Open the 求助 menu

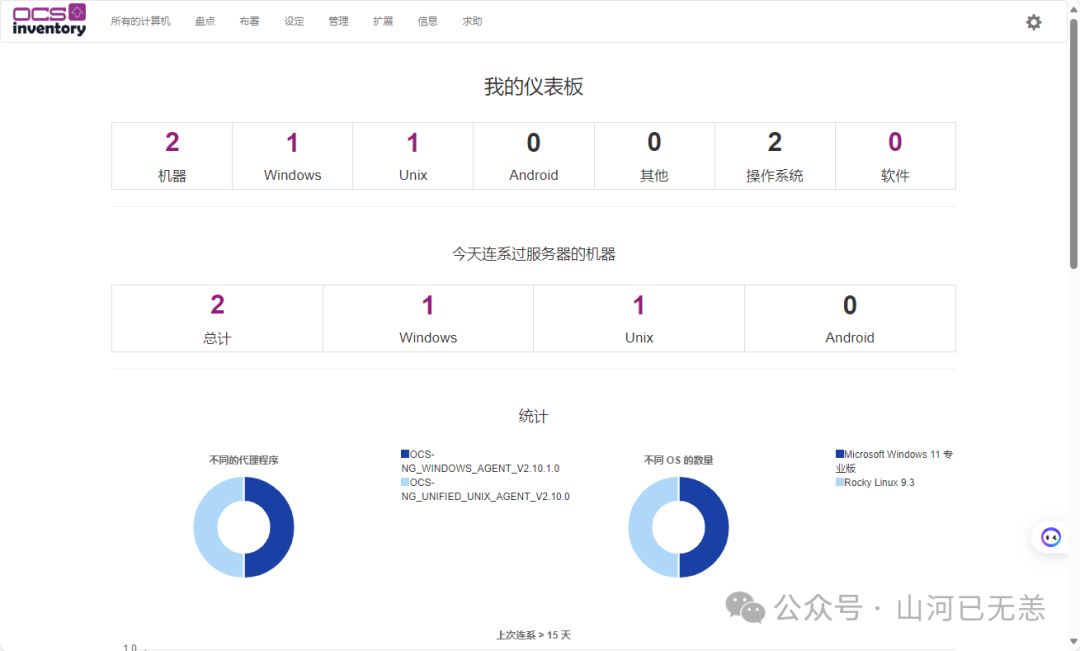(472, 21)
